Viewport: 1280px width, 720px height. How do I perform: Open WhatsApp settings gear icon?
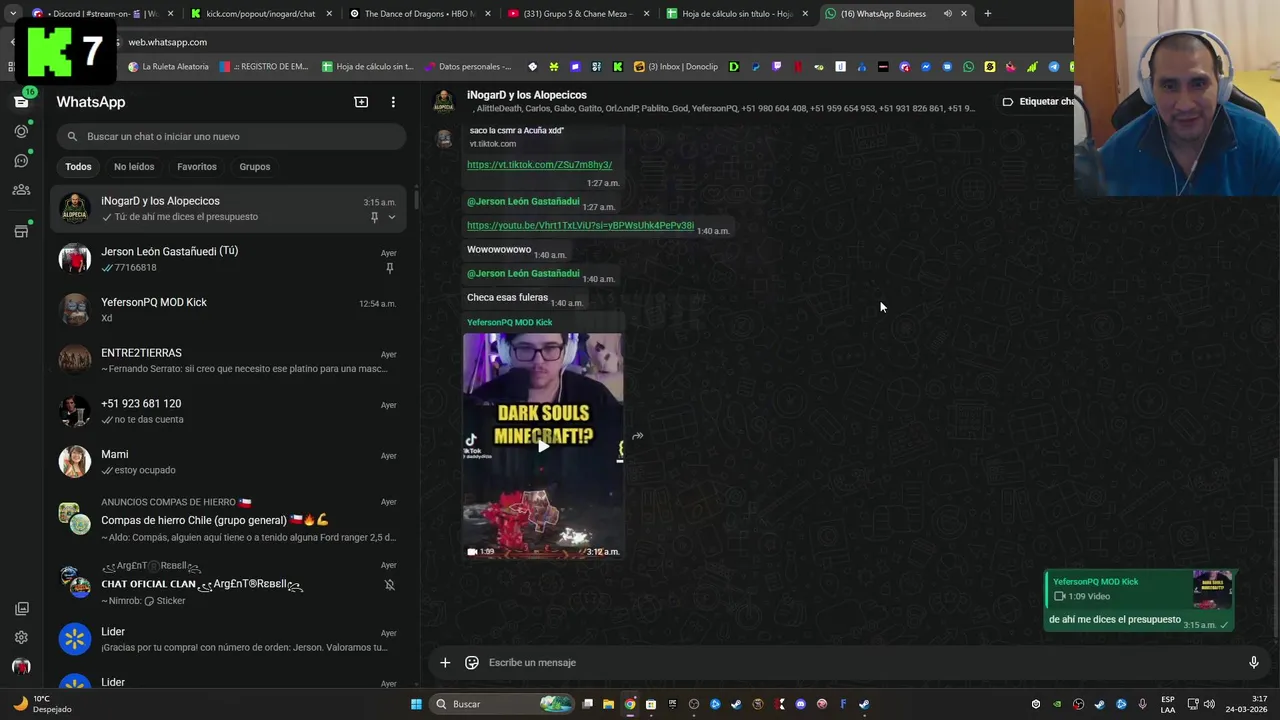click(21, 637)
